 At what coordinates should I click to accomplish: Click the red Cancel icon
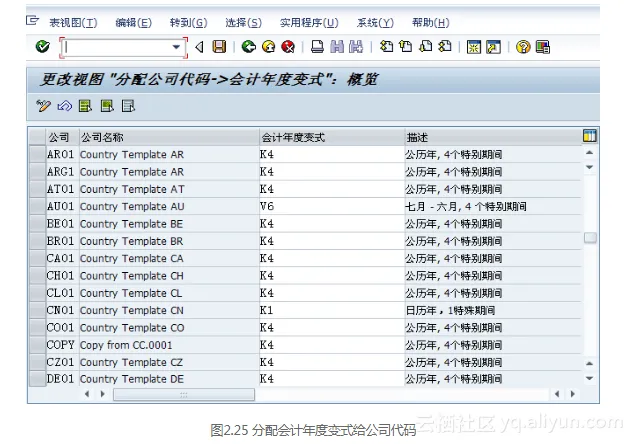point(288,47)
